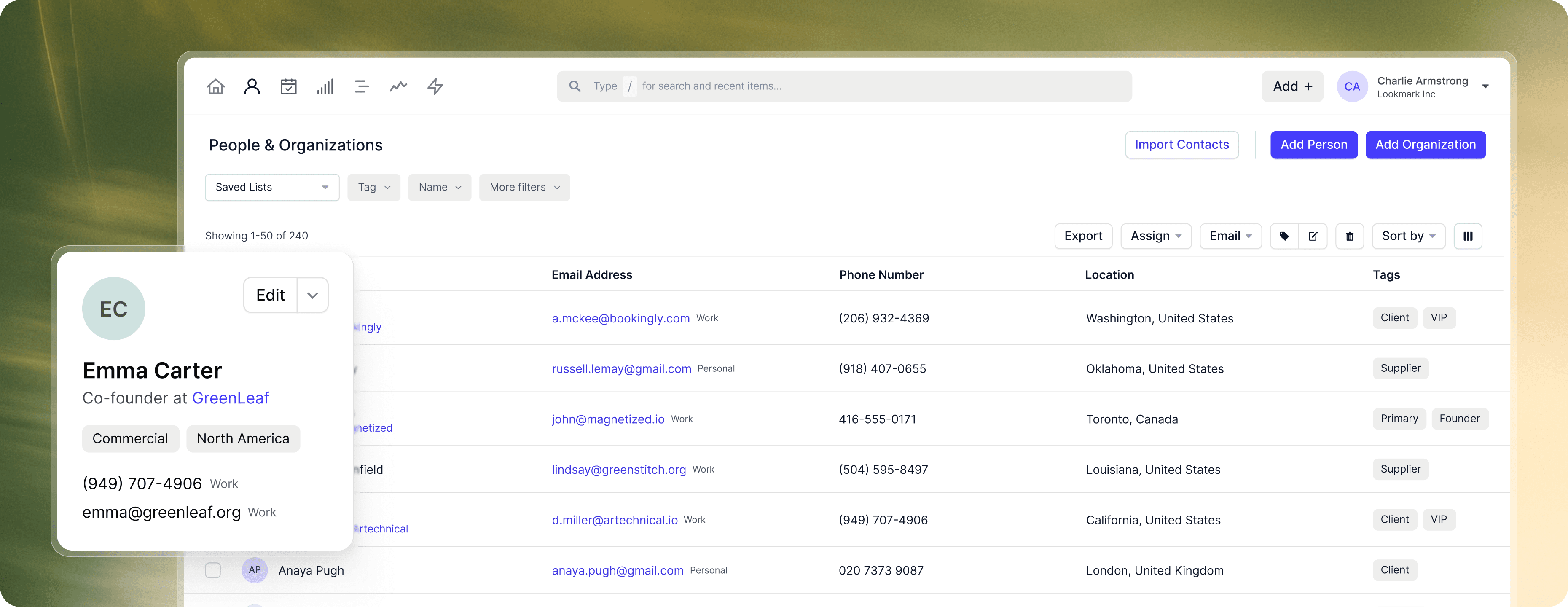This screenshot has height=607, width=1568.
Task: Click the trash delete icon
Action: 1350,236
